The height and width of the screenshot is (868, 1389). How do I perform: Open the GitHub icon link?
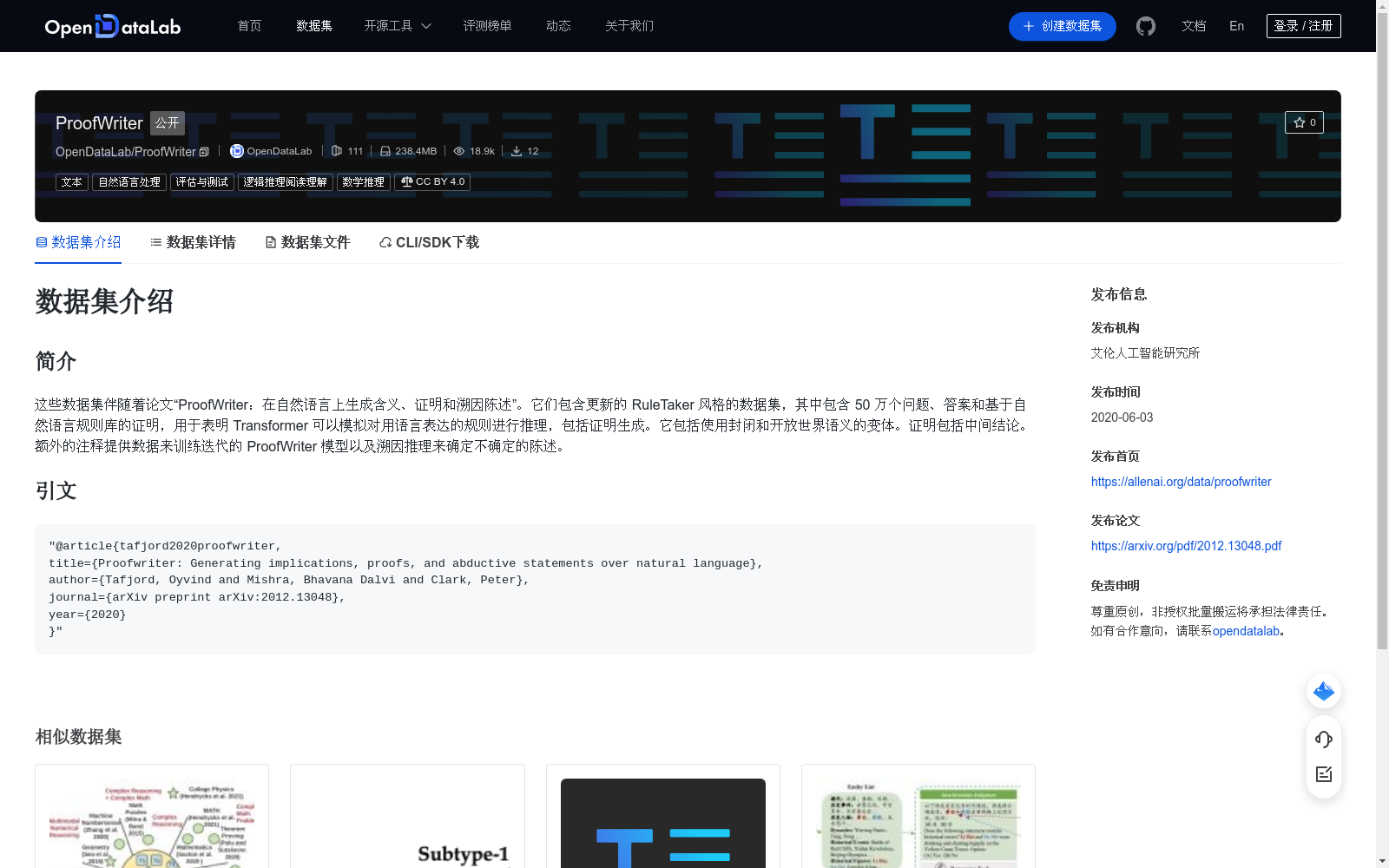click(x=1146, y=26)
